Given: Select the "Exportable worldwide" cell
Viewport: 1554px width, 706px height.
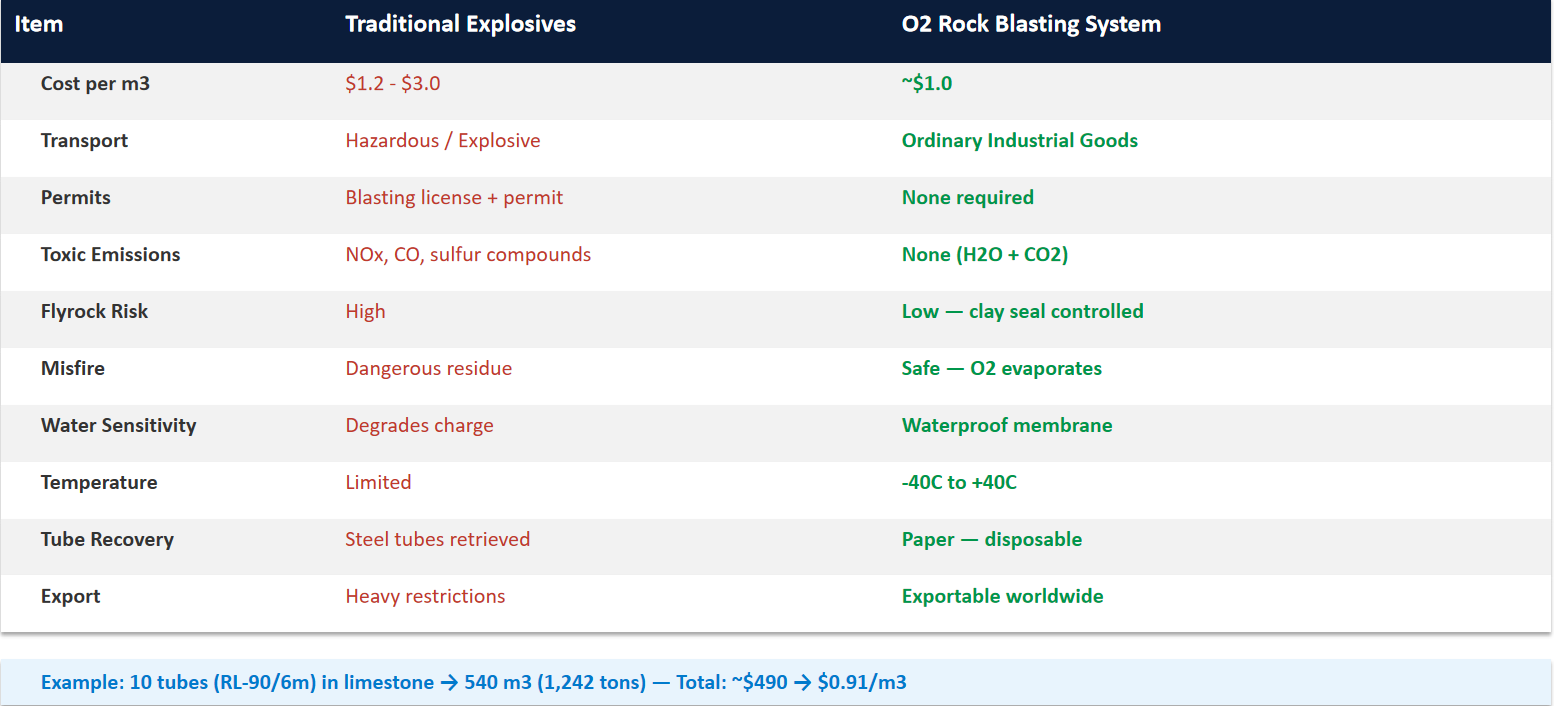Looking at the screenshot, I should click(1002, 597).
